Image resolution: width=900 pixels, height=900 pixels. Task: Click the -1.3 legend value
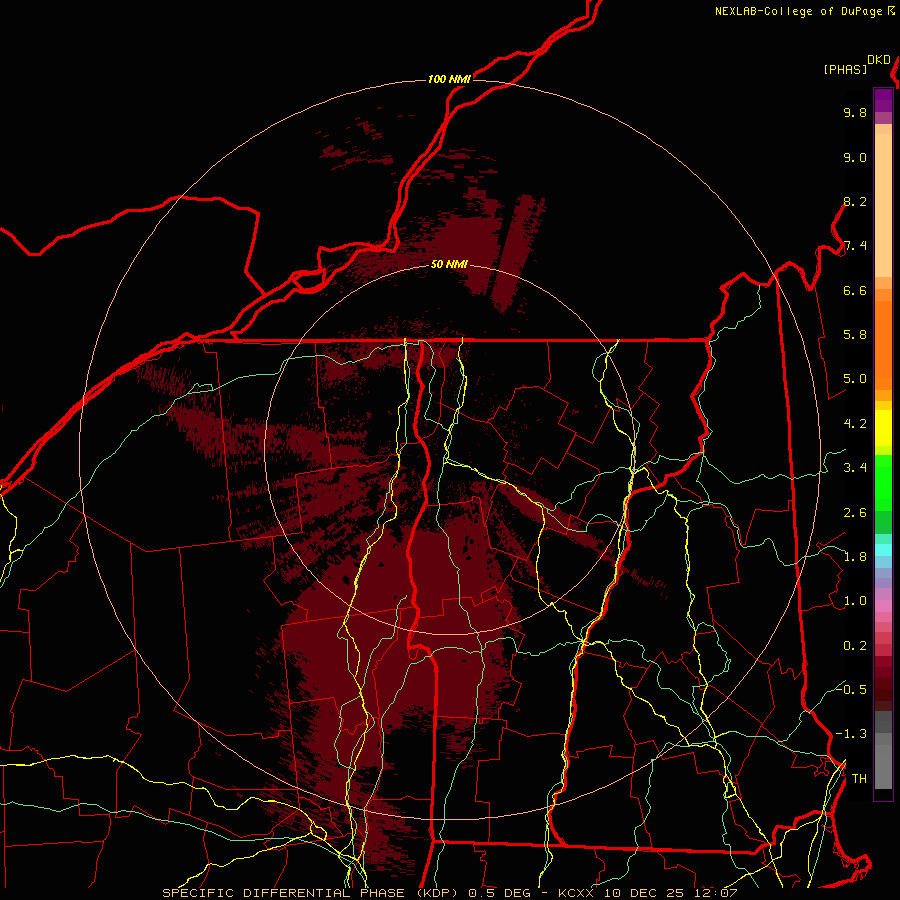click(851, 734)
